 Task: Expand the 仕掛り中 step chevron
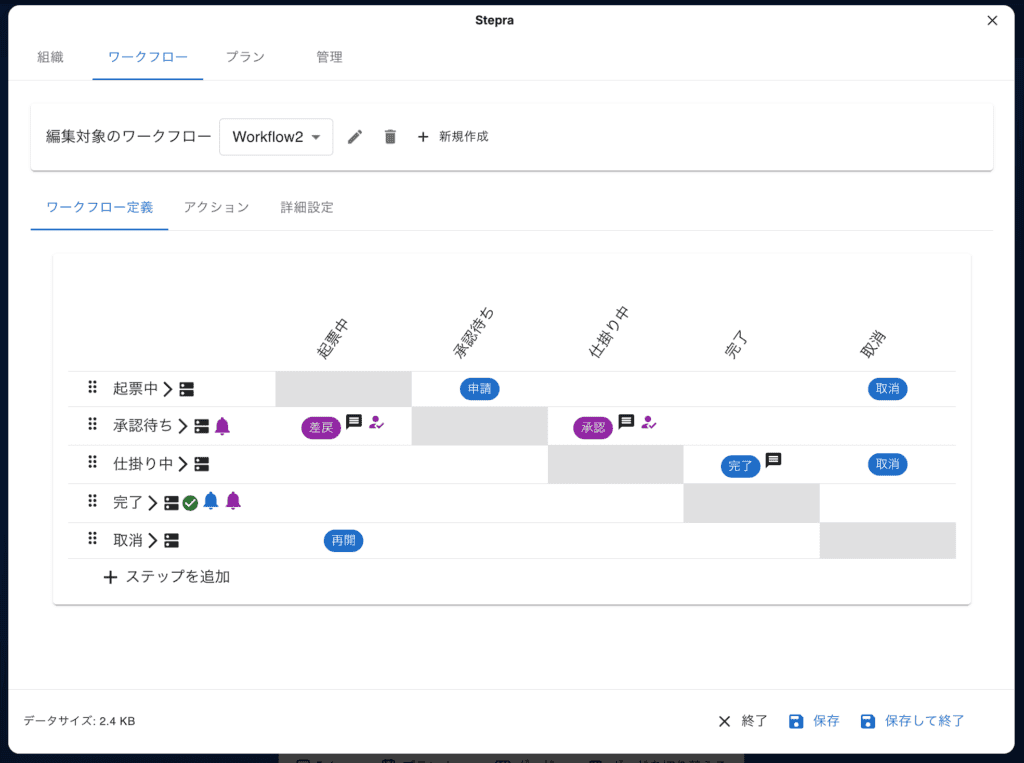[x=183, y=464]
